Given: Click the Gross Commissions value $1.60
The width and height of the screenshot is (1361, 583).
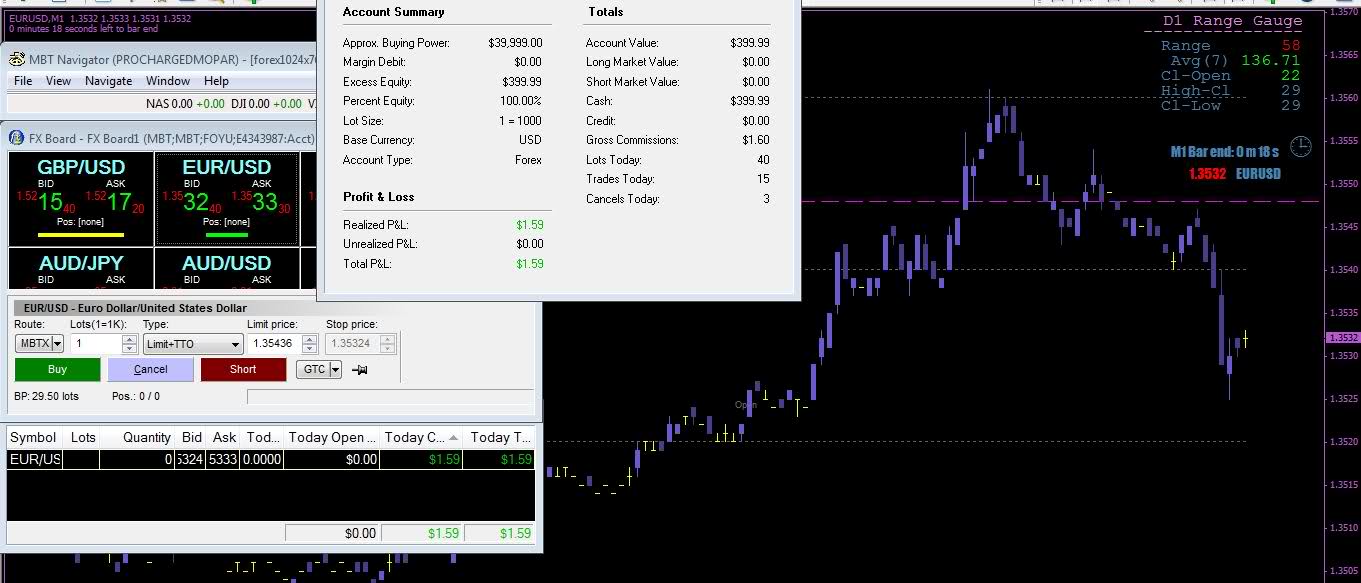Looking at the screenshot, I should [756, 140].
